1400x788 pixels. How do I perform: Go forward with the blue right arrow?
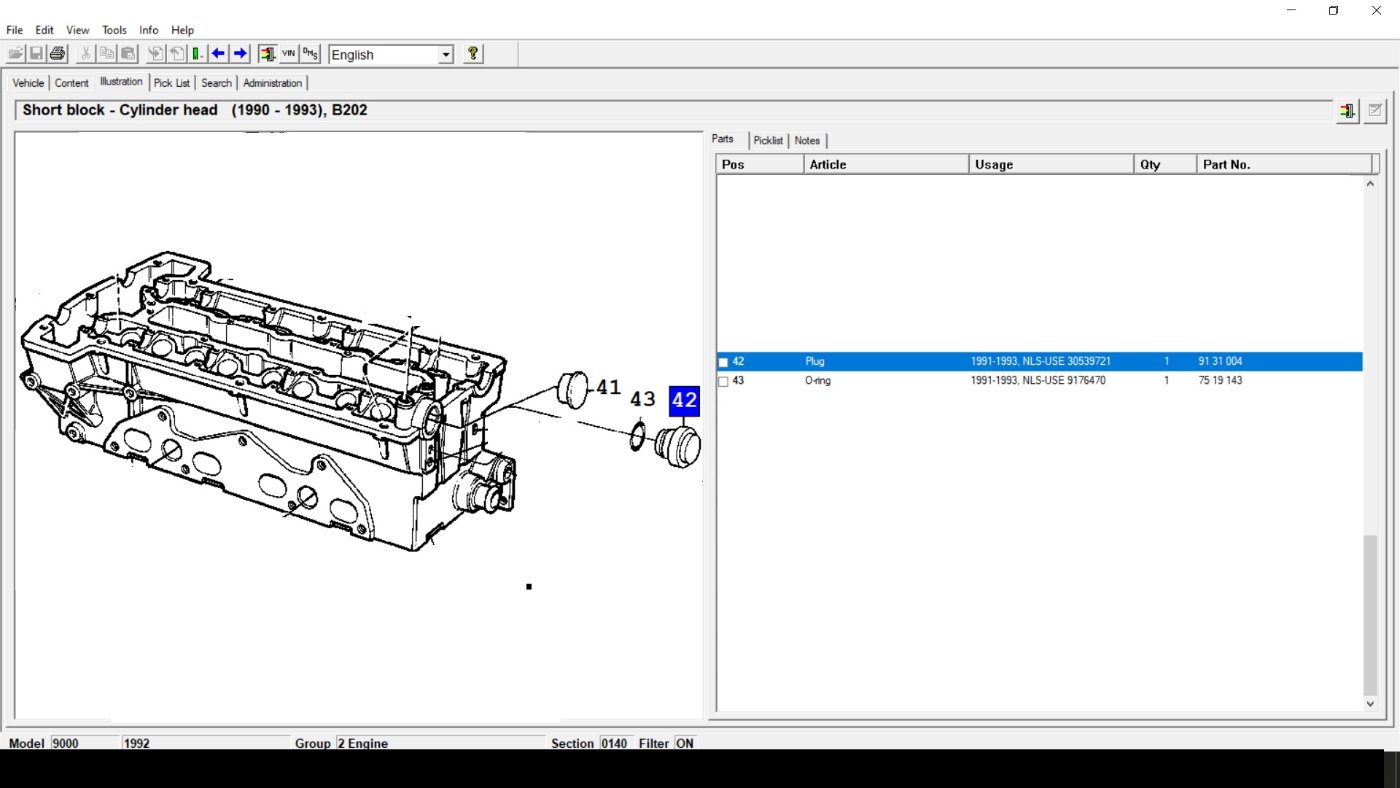(x=240, y=54)
